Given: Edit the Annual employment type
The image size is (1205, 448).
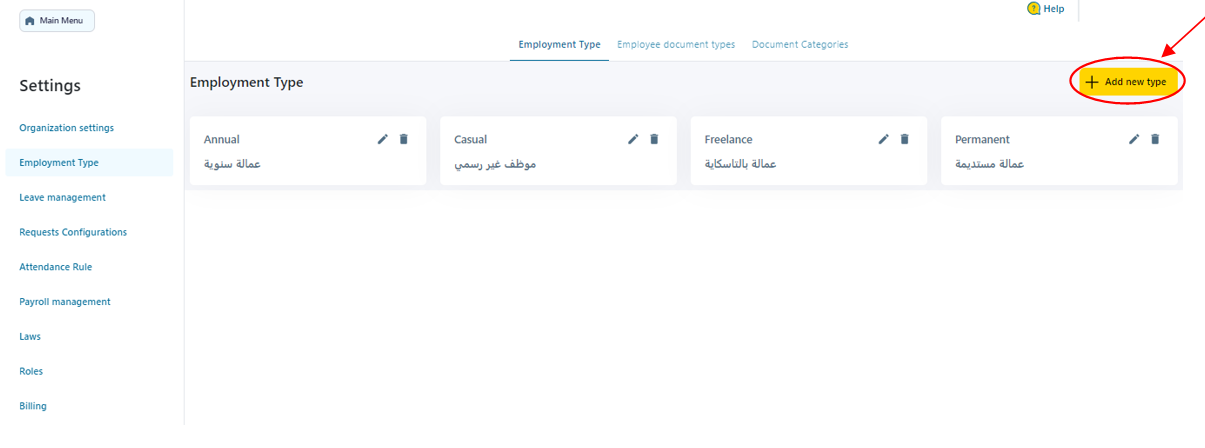Looking at the screenshot, I should click(382, 139).
